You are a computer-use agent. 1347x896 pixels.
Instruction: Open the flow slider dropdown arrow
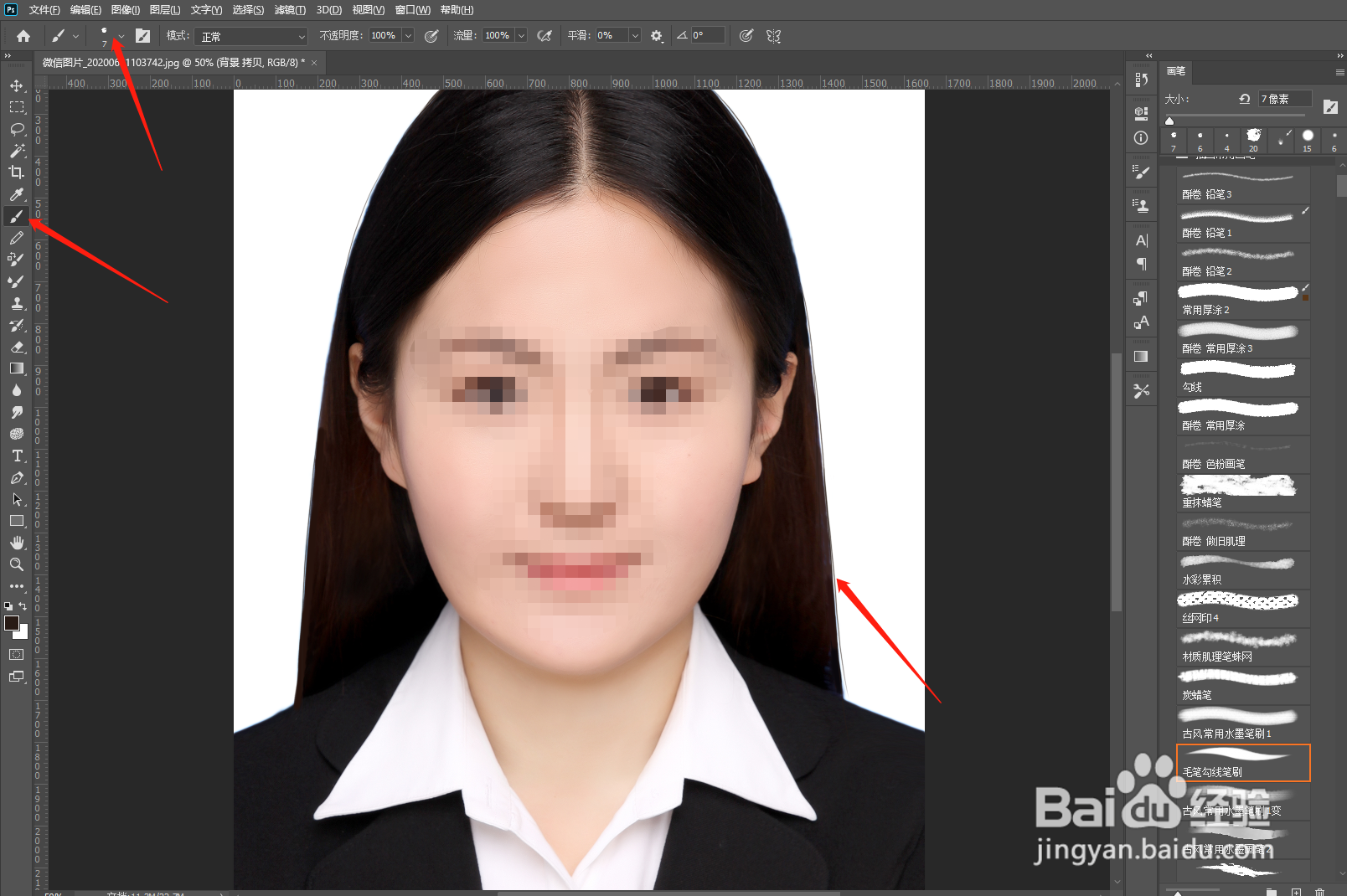[x=521, y=36]
